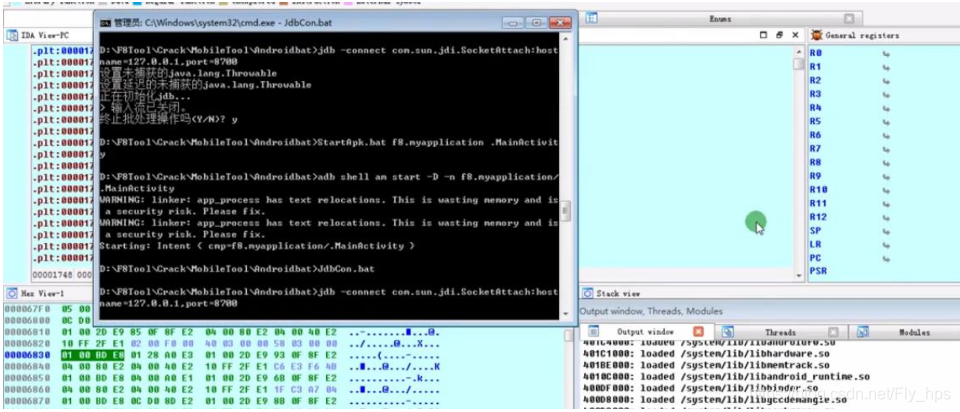Switch to the Threads tab
960x412 pixels.
tap(780, 332)
